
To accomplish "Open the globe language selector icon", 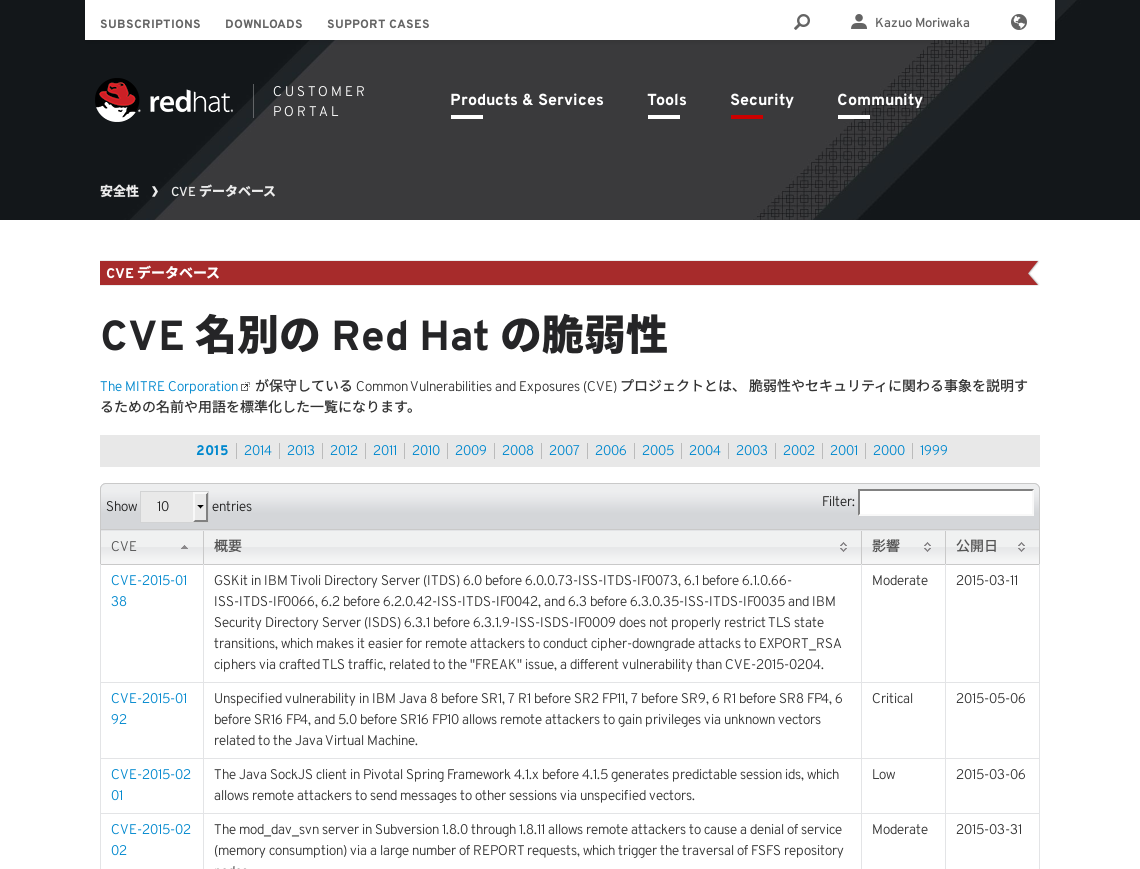I will (1019, 22).
